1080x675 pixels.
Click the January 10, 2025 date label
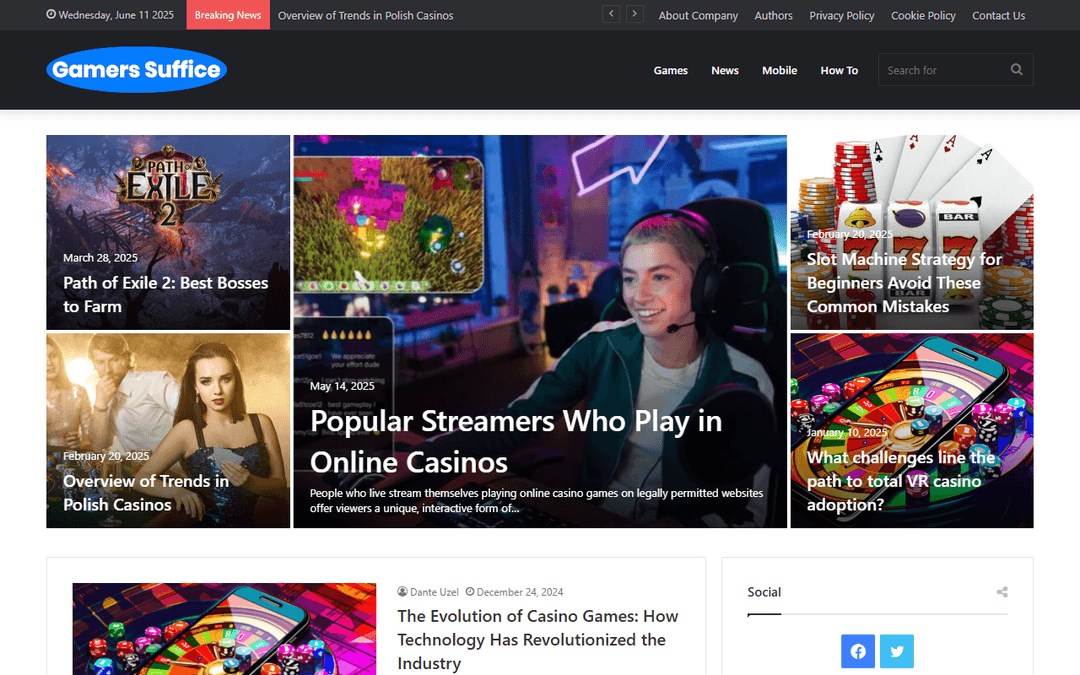[x=847, y=433]
